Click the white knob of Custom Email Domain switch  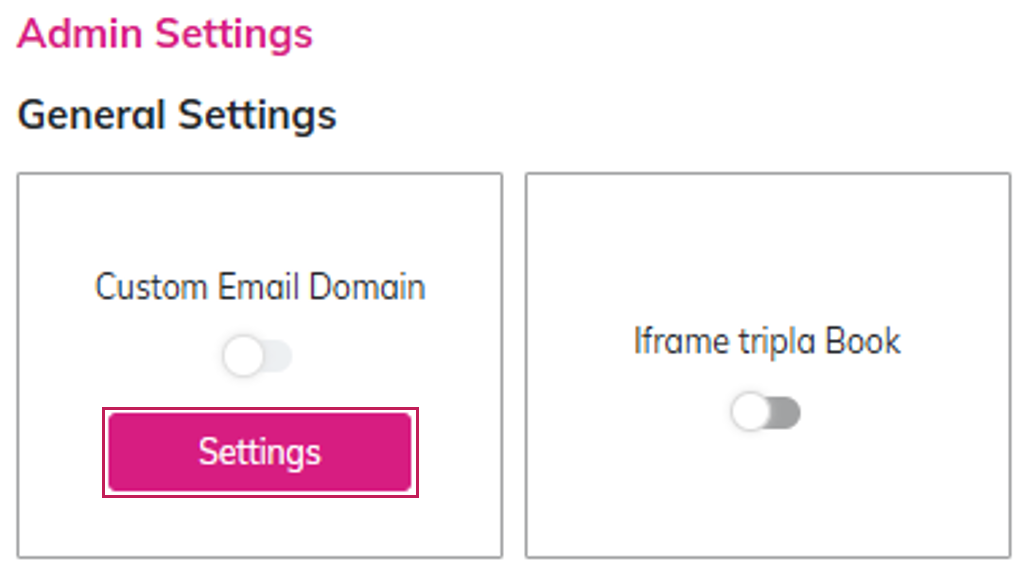pyautogui.click(x=243, y=357)
